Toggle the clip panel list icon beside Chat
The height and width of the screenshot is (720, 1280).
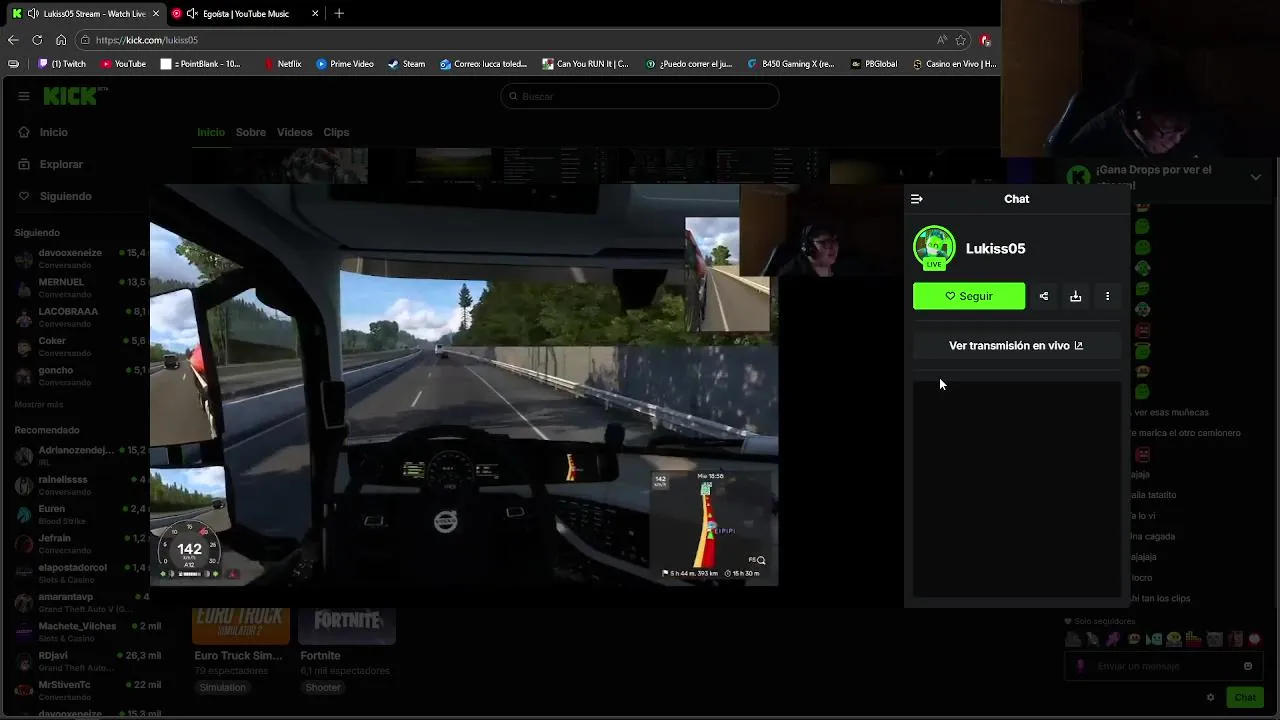coord(917,199)
